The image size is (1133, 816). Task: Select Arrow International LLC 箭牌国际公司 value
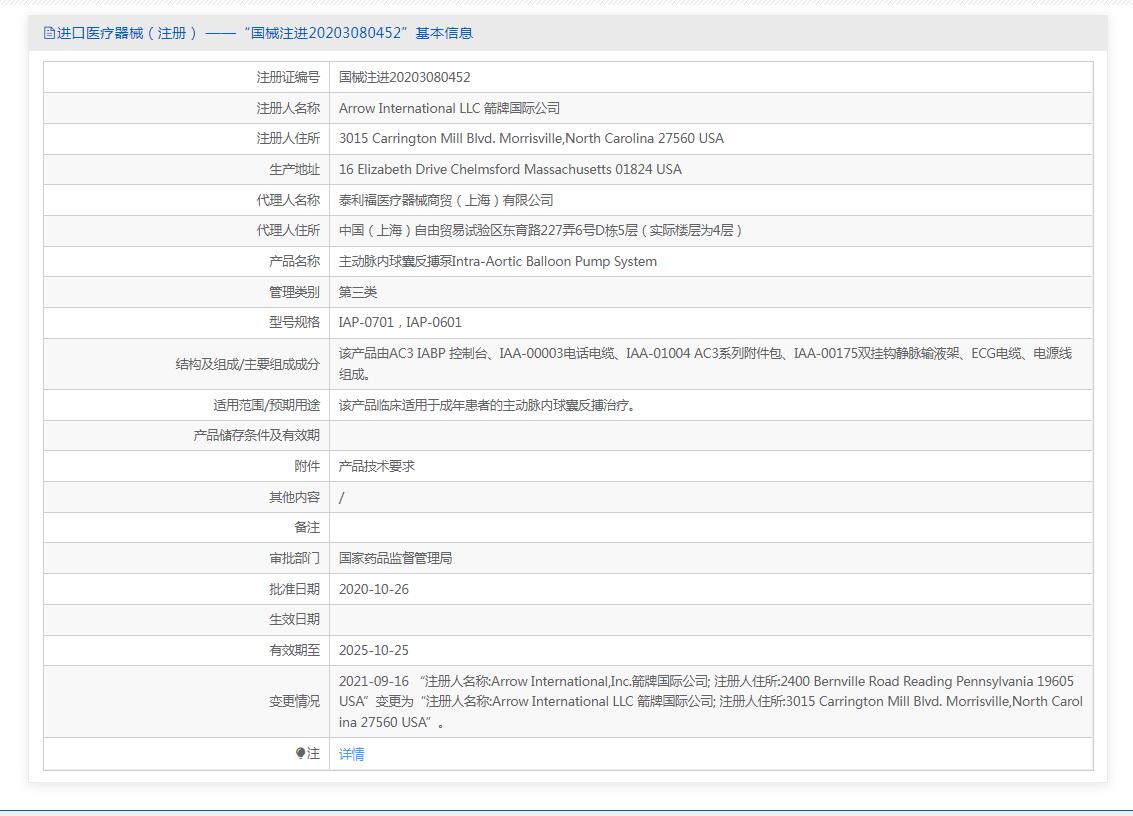[449, 108]
